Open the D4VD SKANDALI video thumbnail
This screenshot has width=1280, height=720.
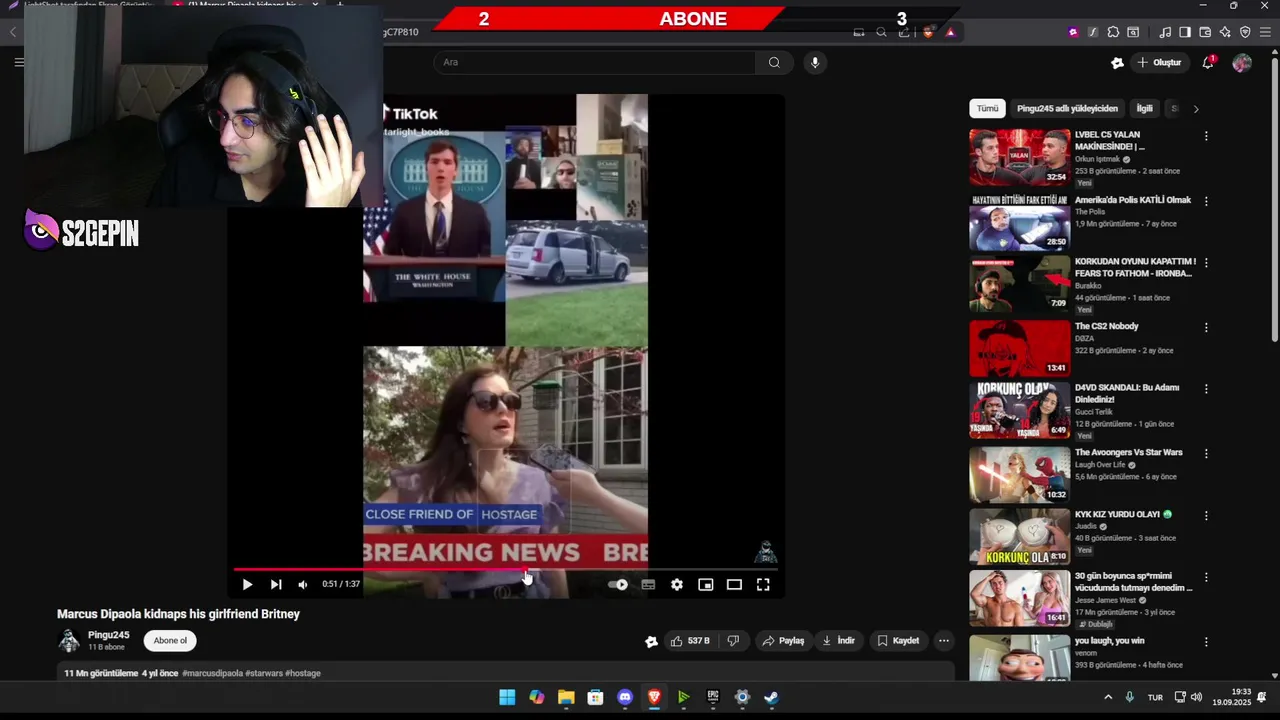[1019, 410]
